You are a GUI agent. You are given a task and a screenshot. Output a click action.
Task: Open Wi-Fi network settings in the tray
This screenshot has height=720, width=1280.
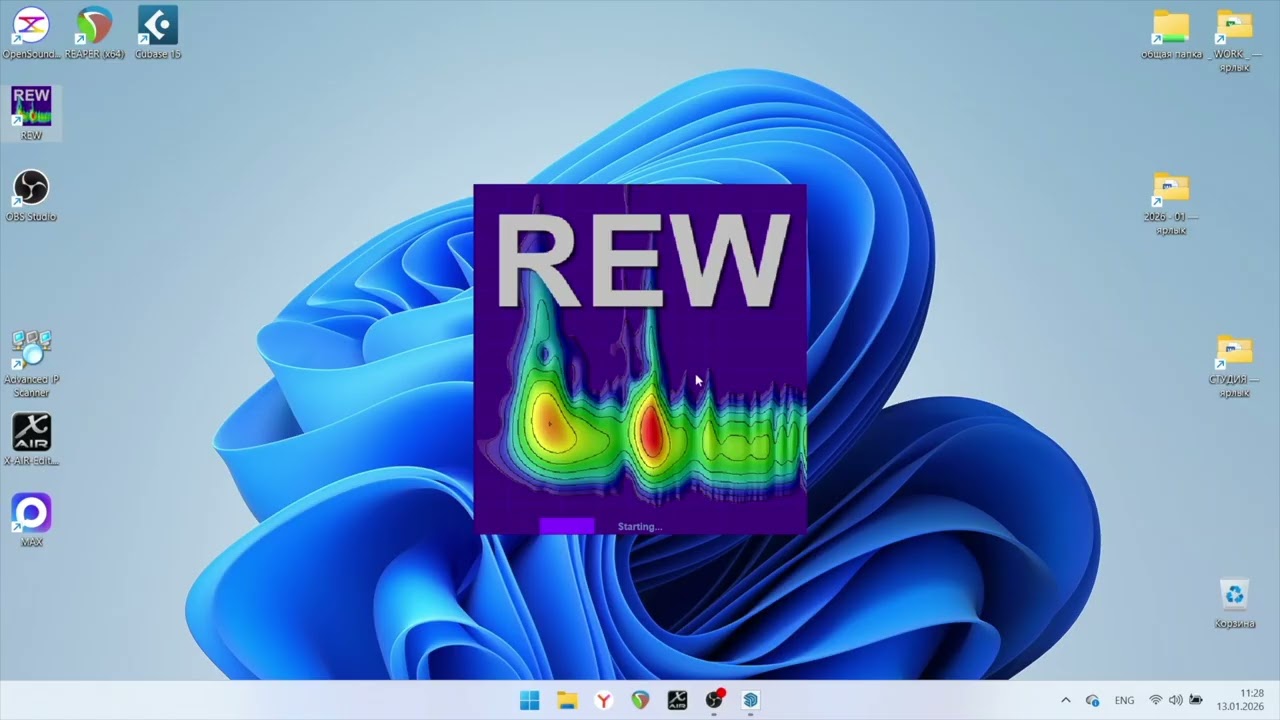[1156, 700]
